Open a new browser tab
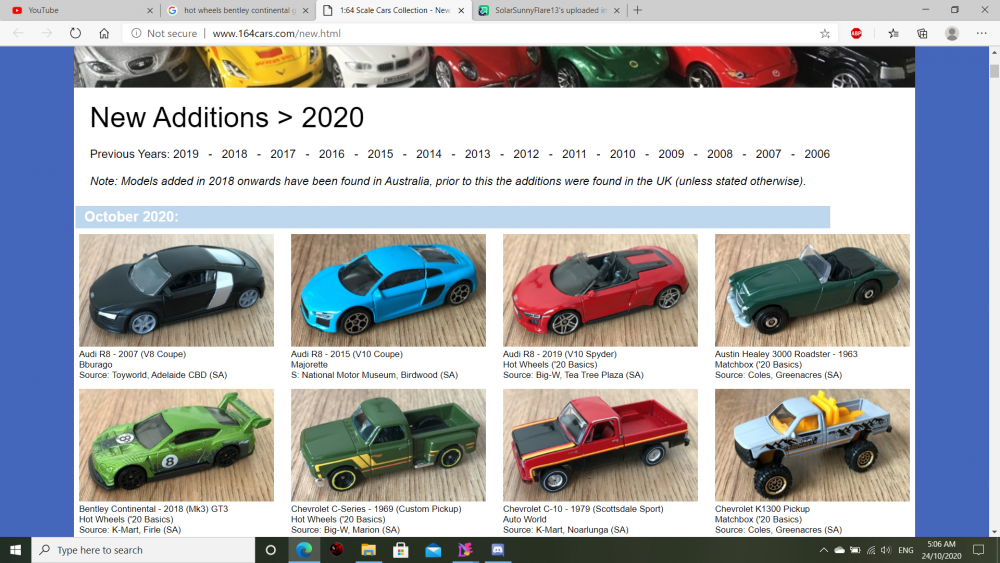The image size is (1000, 563). [637, 10]
